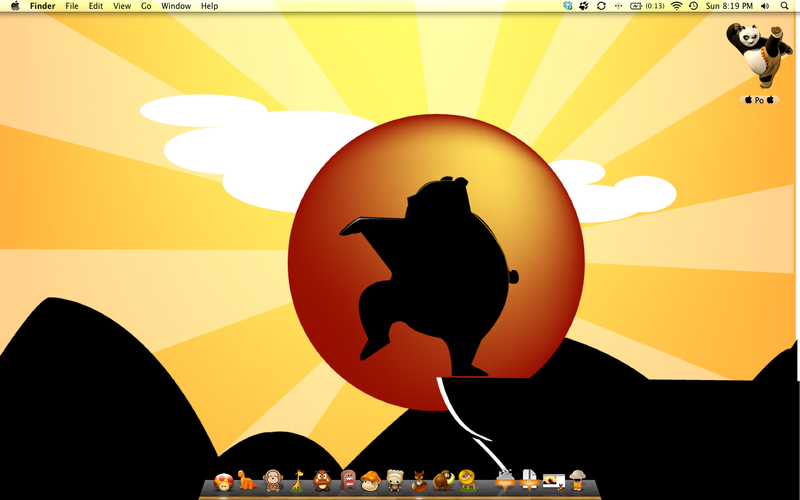Viewport: 800px width, 500px height.
Task: Open the volume control menu
Action: (x=765, y=6)
